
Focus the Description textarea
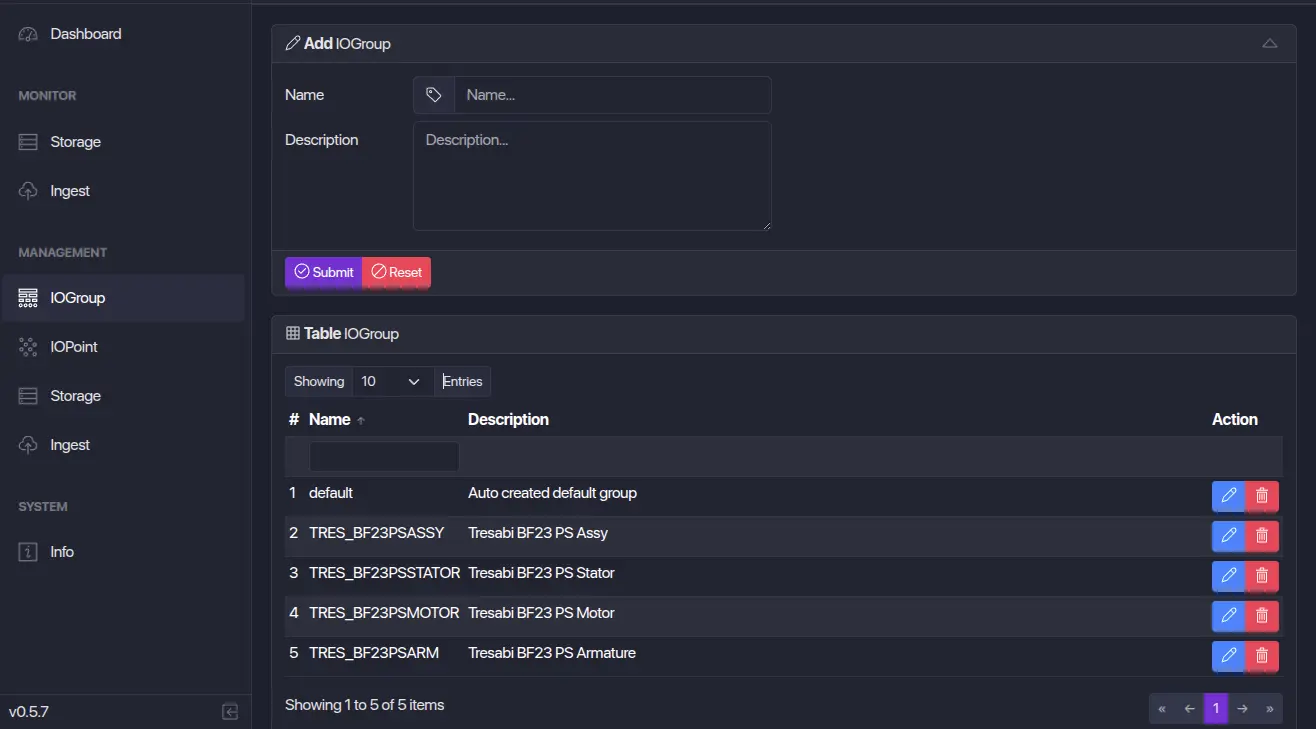tap(592, 176)
